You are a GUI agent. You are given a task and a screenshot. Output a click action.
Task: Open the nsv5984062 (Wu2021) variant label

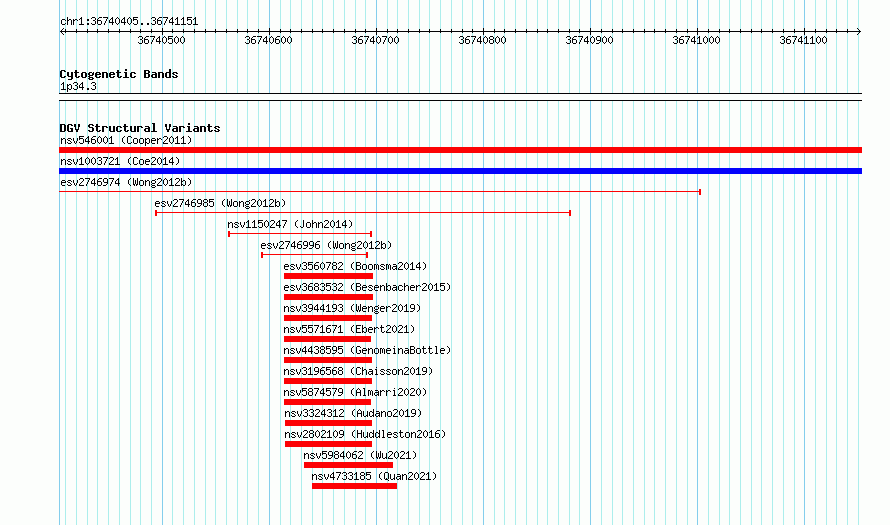360,455
